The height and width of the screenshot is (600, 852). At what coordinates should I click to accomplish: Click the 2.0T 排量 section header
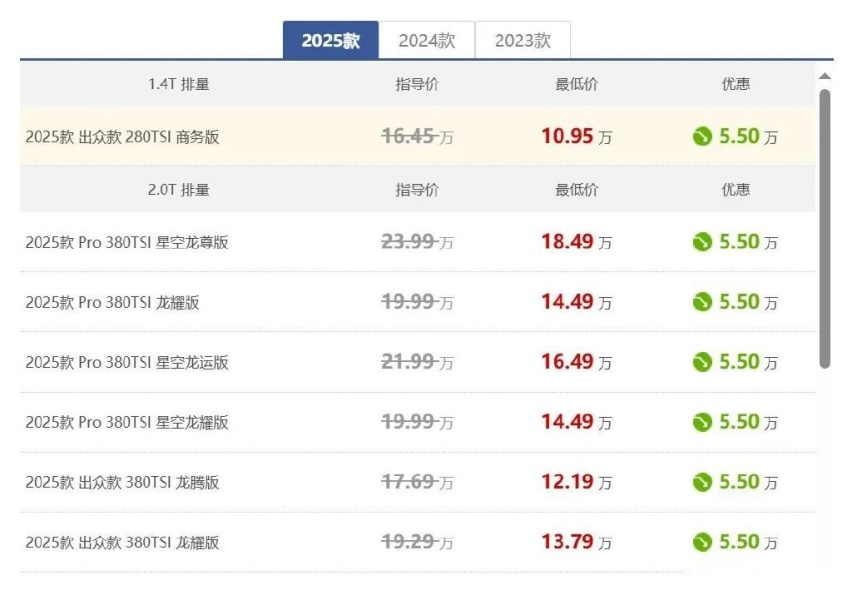point(179,190)
